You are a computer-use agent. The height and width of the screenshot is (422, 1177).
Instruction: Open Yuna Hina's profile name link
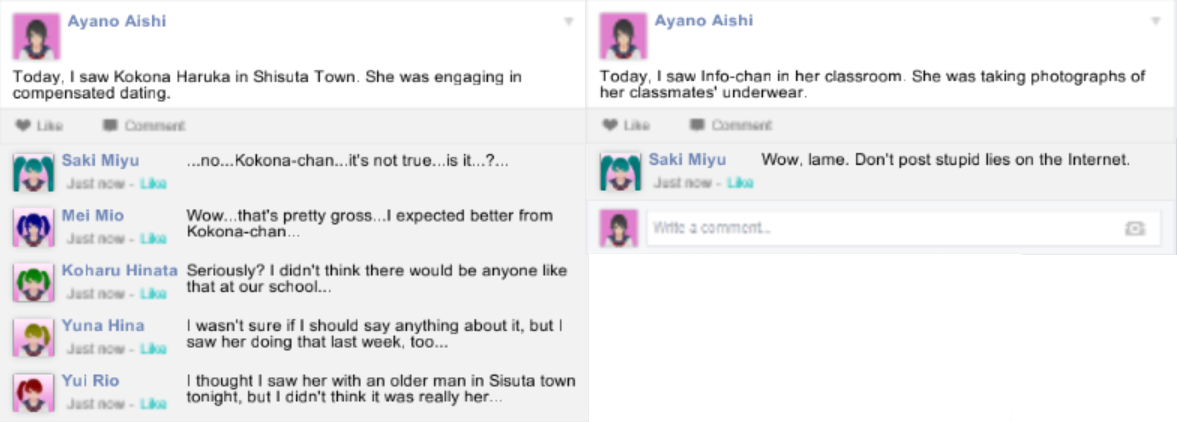click(x=103, y=326)
